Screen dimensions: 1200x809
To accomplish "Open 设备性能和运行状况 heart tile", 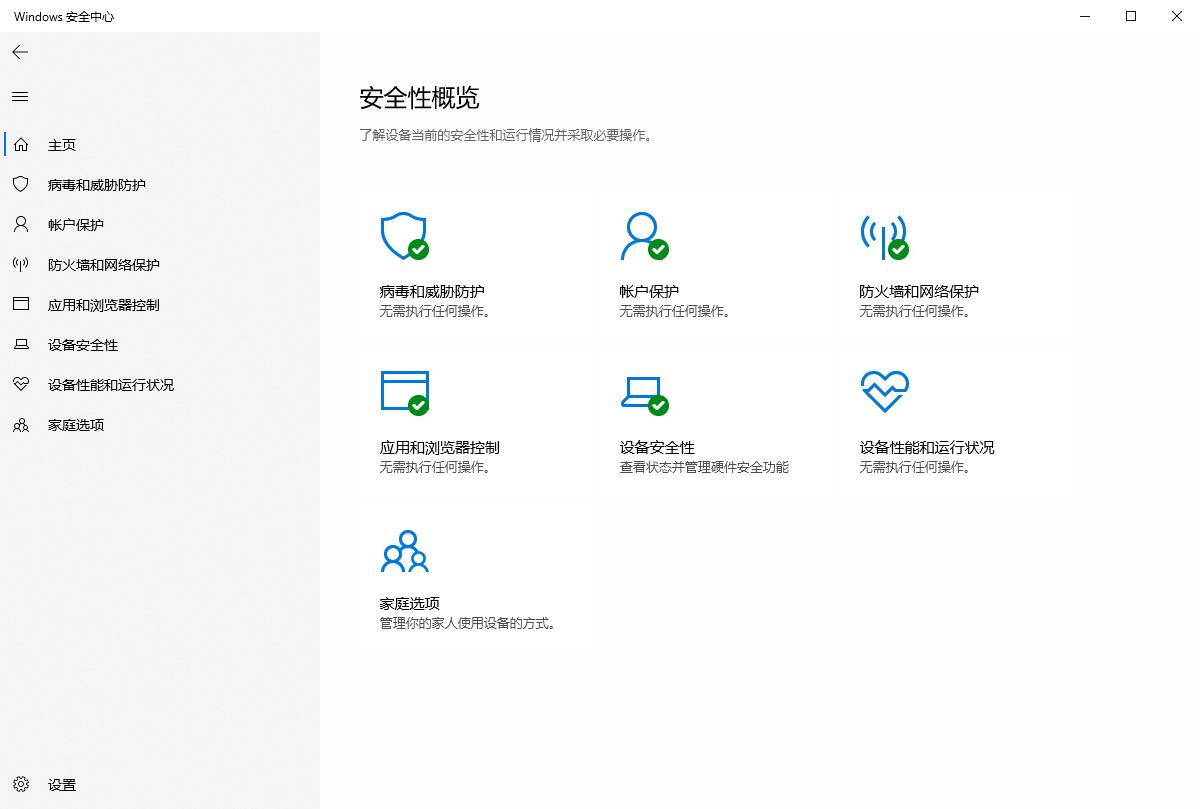I will click(956, 420).
